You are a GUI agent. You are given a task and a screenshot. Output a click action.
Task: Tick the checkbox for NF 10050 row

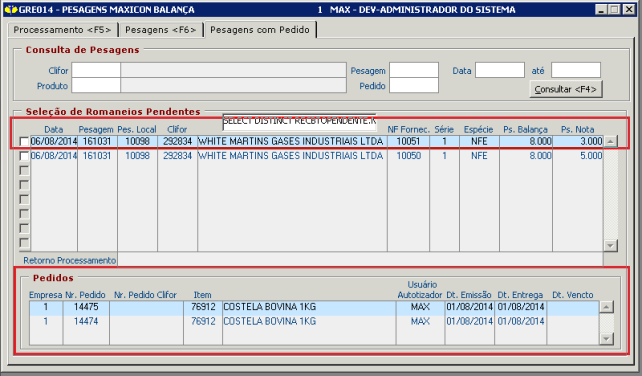click(x=24, y=156)
